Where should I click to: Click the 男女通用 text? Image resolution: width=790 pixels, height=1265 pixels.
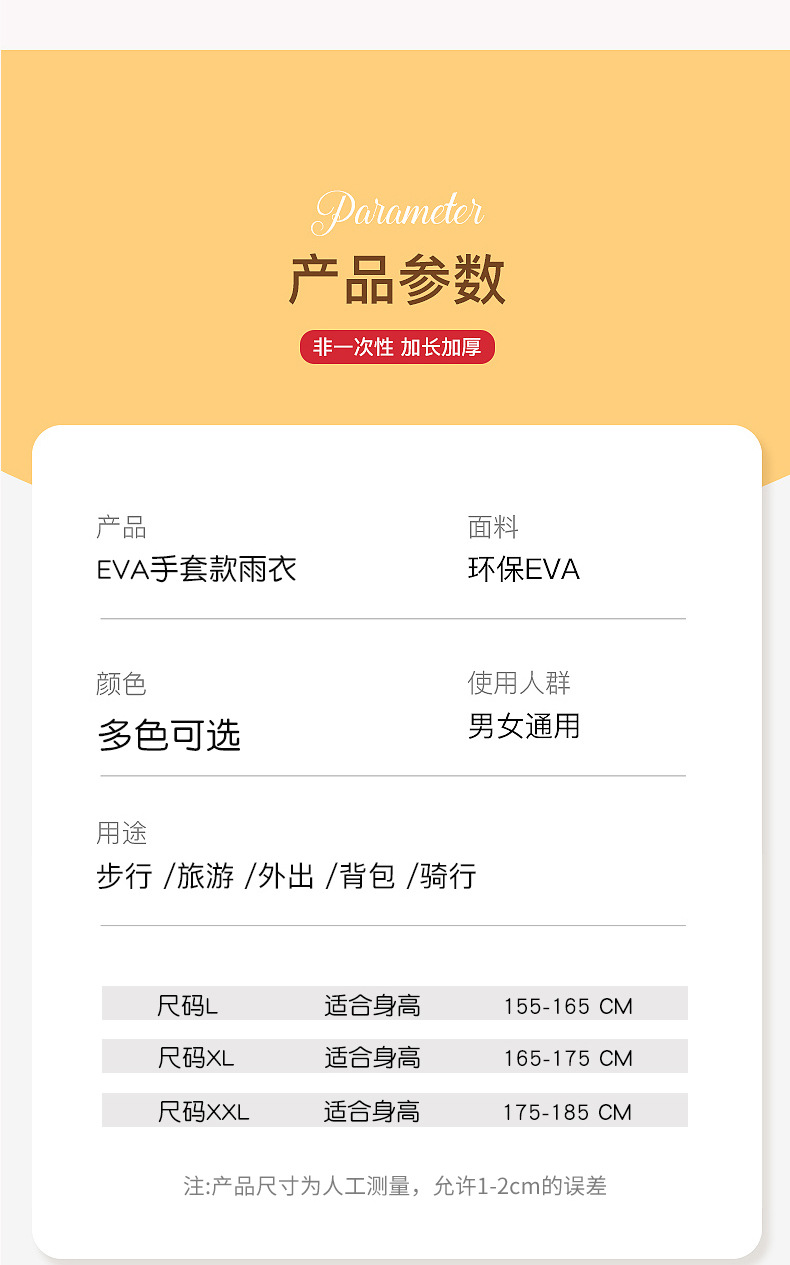523,726
